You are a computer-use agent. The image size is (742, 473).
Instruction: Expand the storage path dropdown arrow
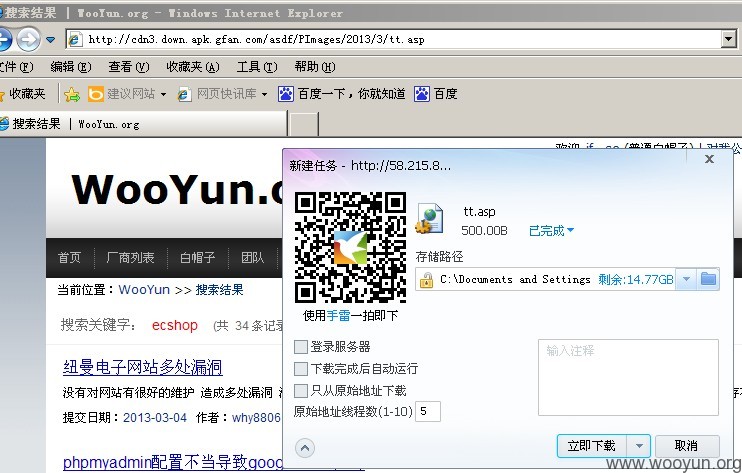pyautogui.click(x=686, y=279)
